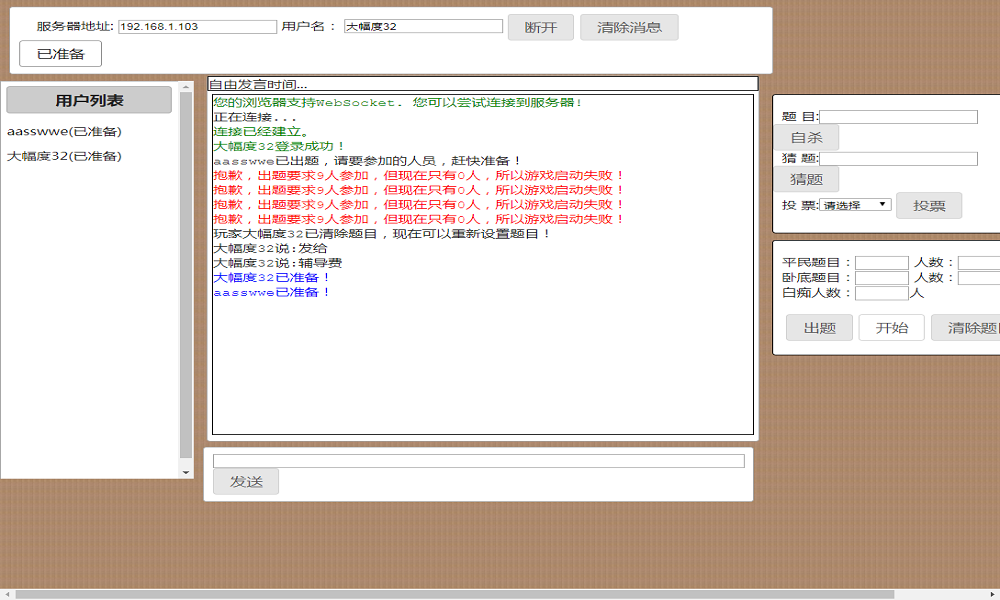The image size is (1000, 600).
Task: Click the 平民题目 input field
Action: point(881,263)
